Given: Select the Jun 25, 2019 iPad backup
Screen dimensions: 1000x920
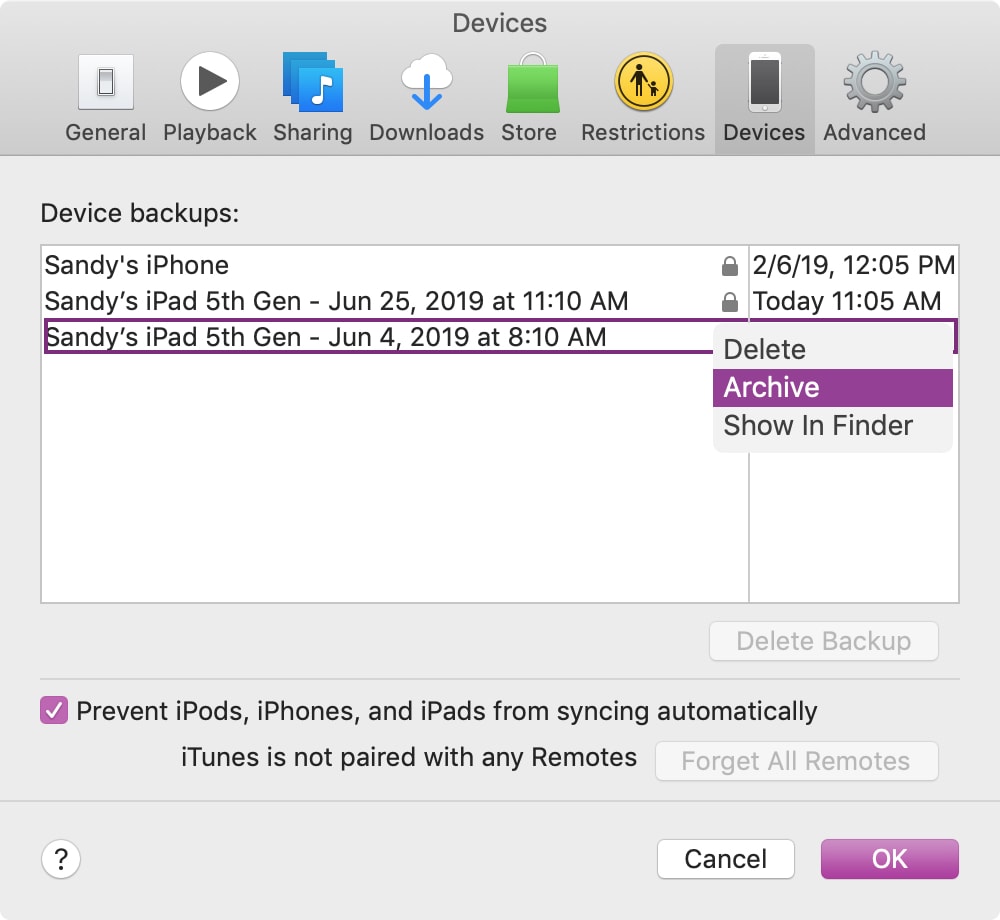Looking at the screenshot, I should (x=499, y=301).
